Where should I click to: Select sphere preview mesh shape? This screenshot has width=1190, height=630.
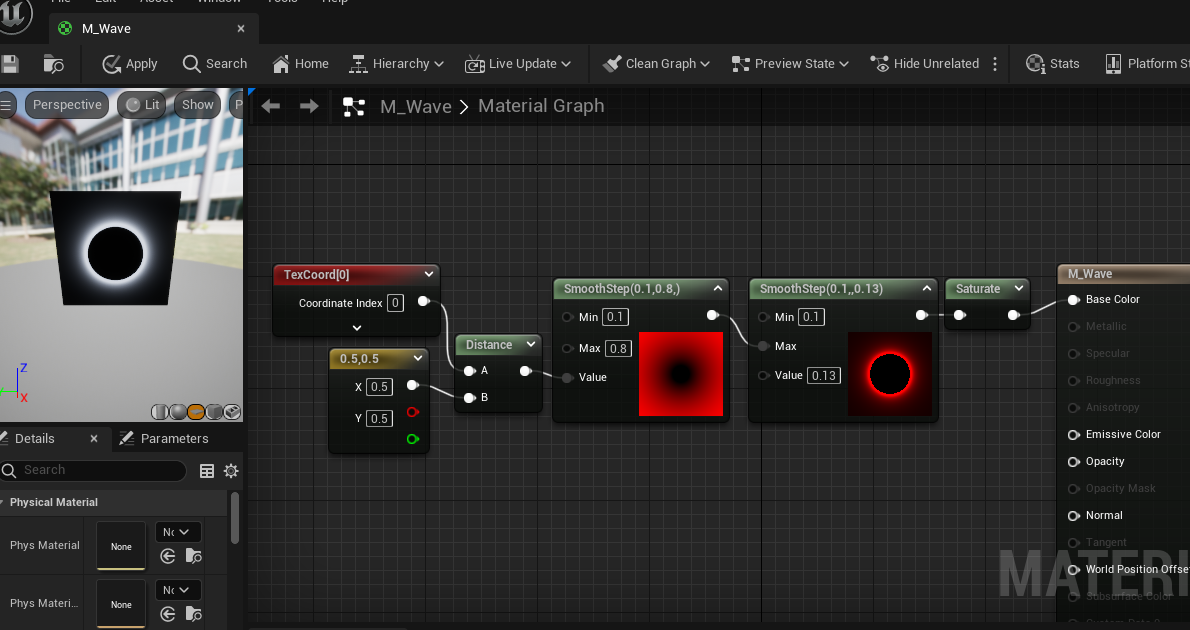[x=178, y=412]
